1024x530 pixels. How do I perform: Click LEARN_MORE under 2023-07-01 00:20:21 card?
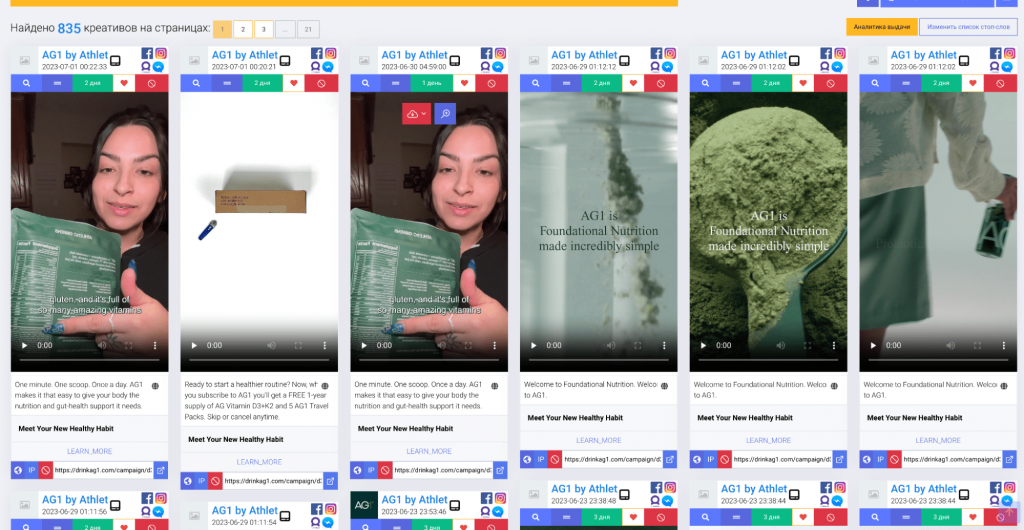tap(259, 462)
